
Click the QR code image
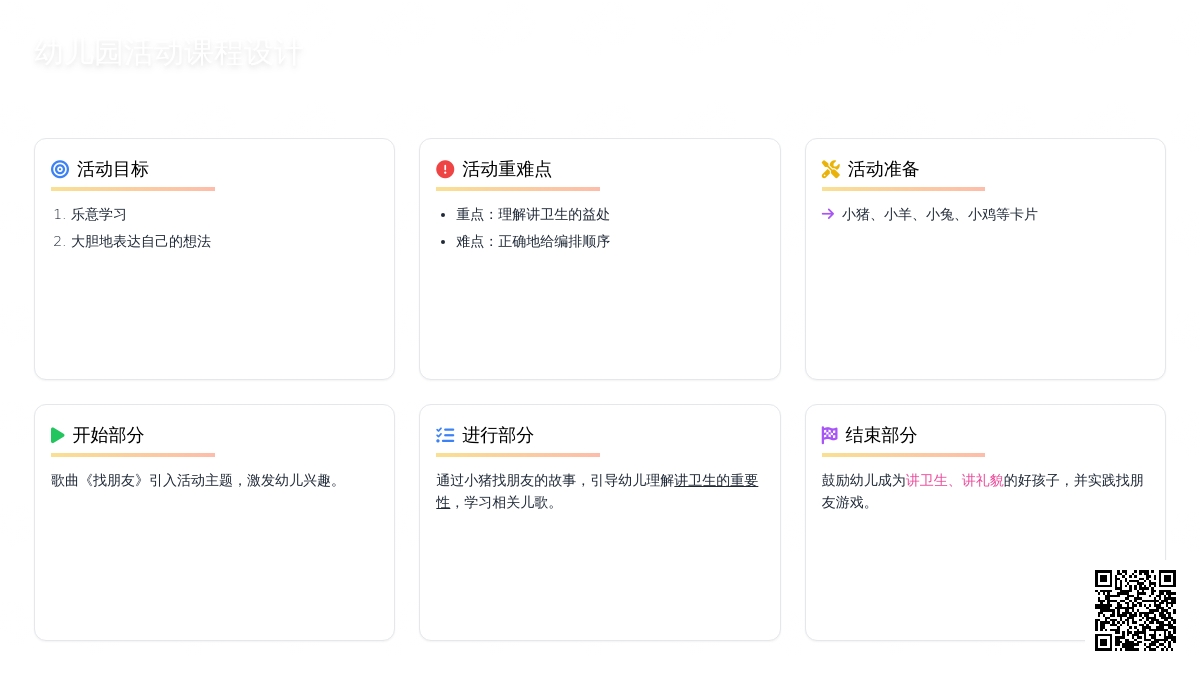pos(1135,610)
